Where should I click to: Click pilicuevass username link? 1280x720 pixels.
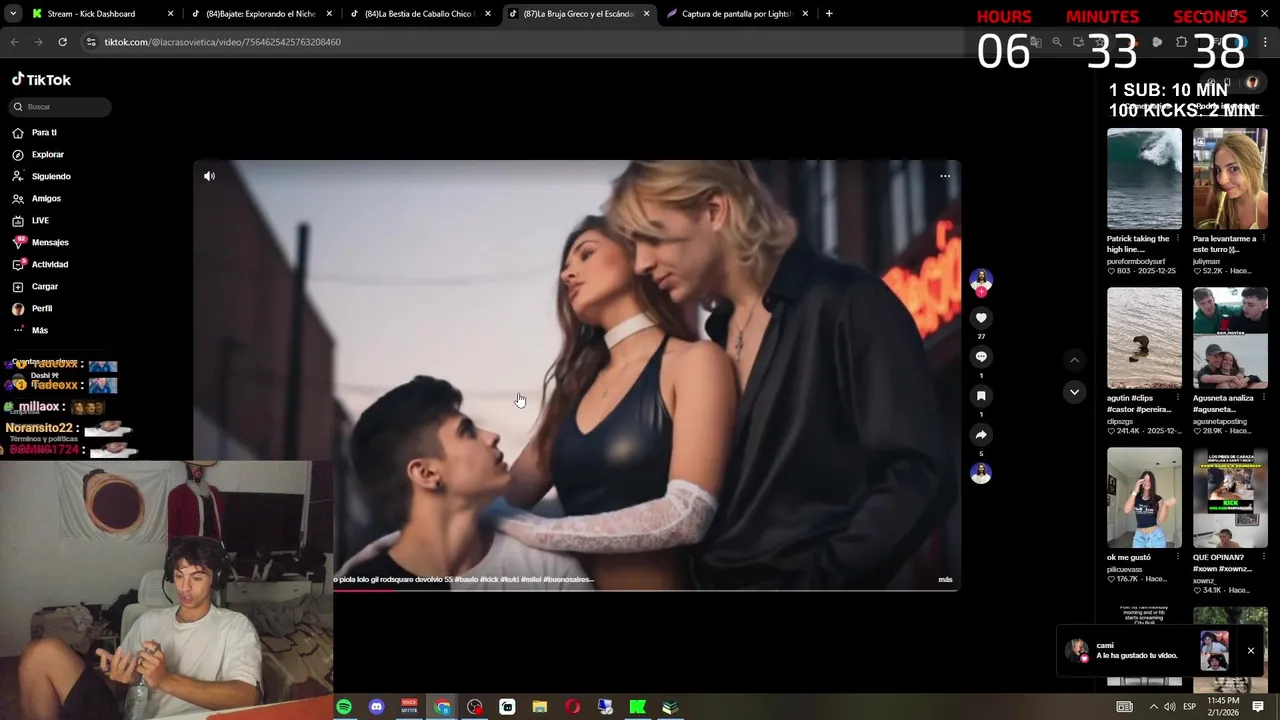click(1127, 569)
